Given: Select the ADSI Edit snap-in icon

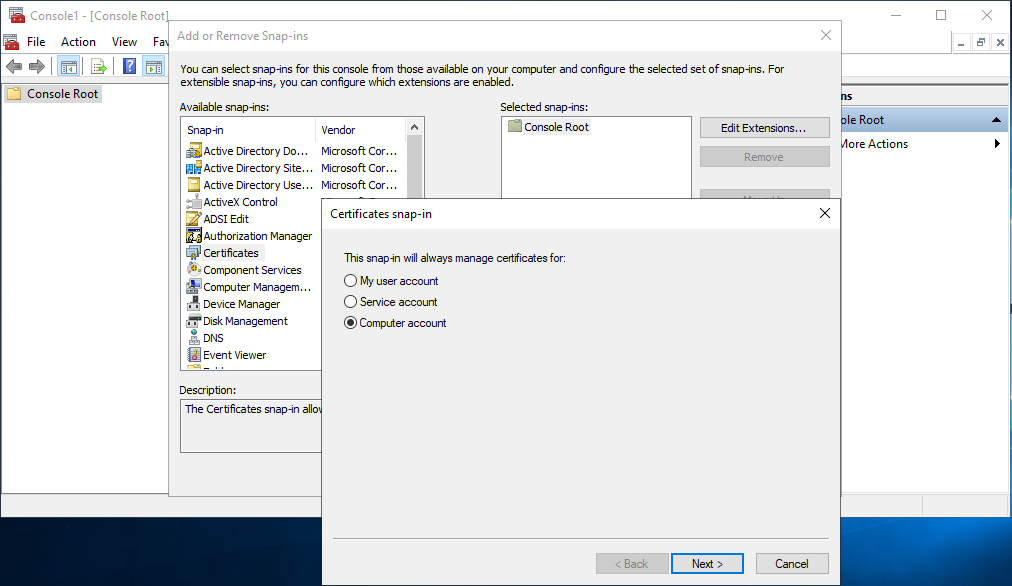Looking at the screenshot, I should pos(194,219).
